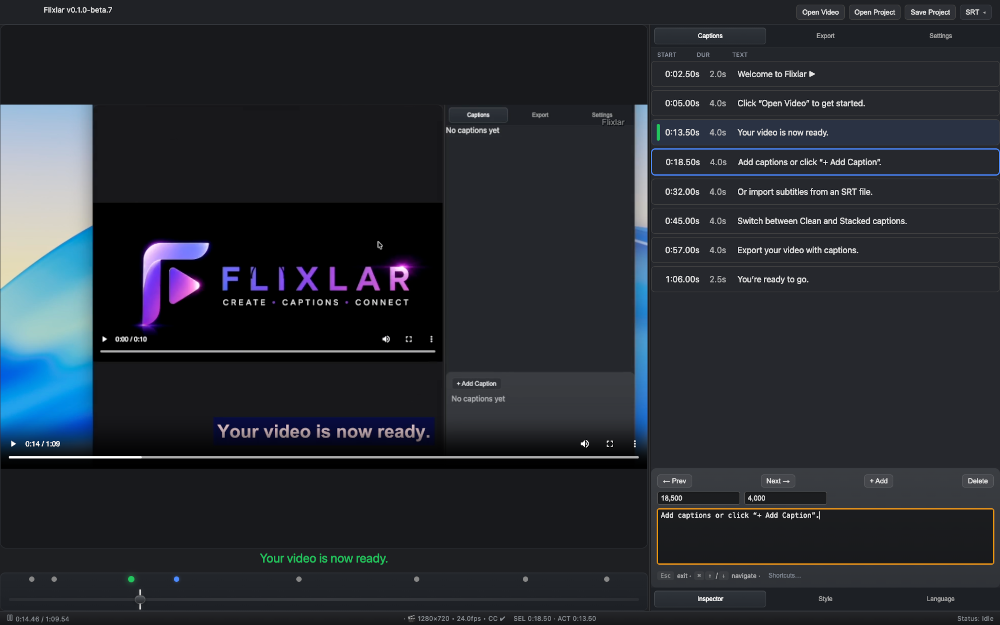This screenshot has width=1000, height=625.
Task: Open the SRT format dropdown
Action: pos(976,12)
